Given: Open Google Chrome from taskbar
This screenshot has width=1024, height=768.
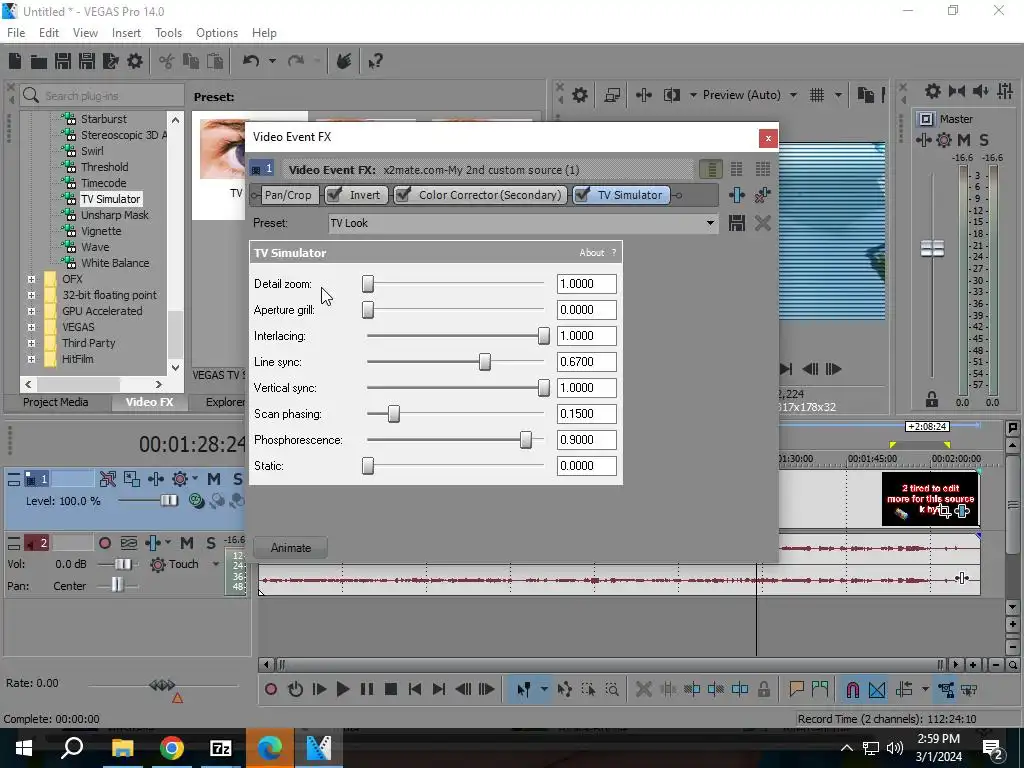Looking at the screenshot, I should coord(172,748).
